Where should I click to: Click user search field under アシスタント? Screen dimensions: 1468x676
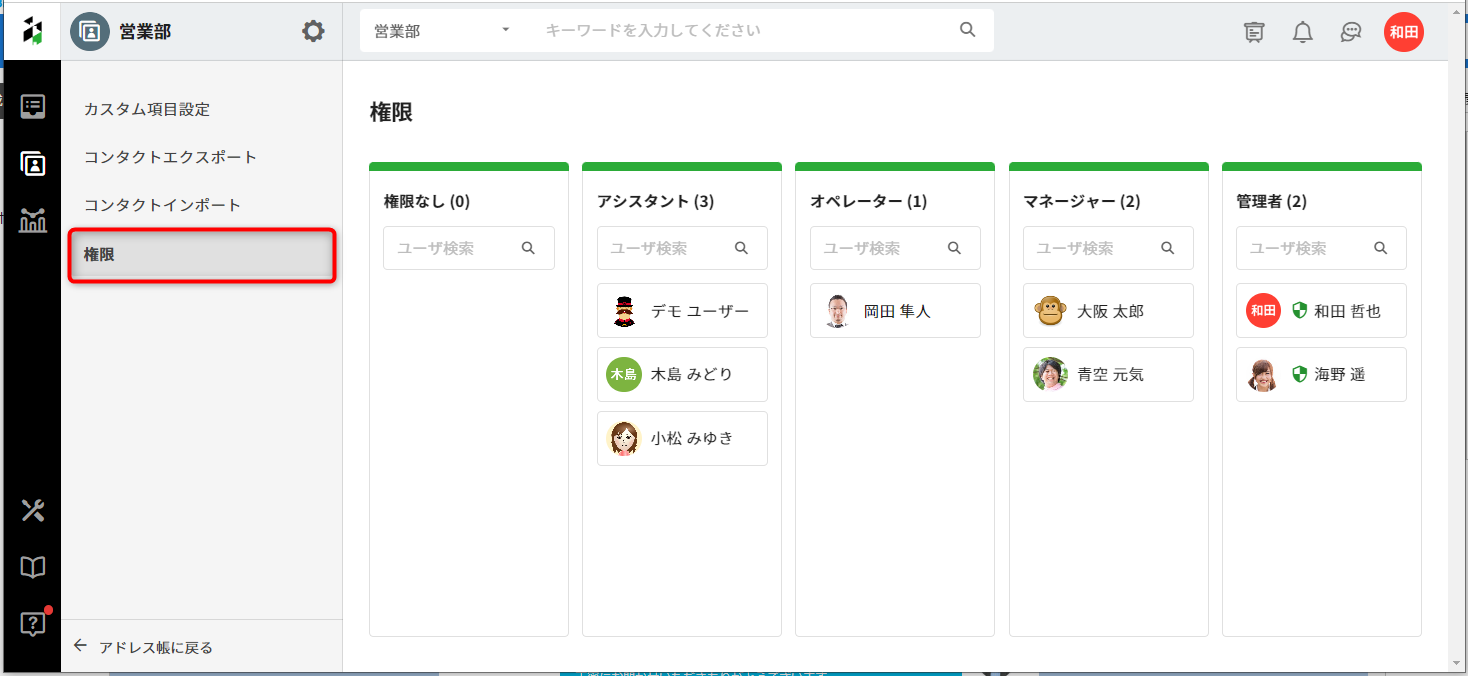tap(665, 248)
